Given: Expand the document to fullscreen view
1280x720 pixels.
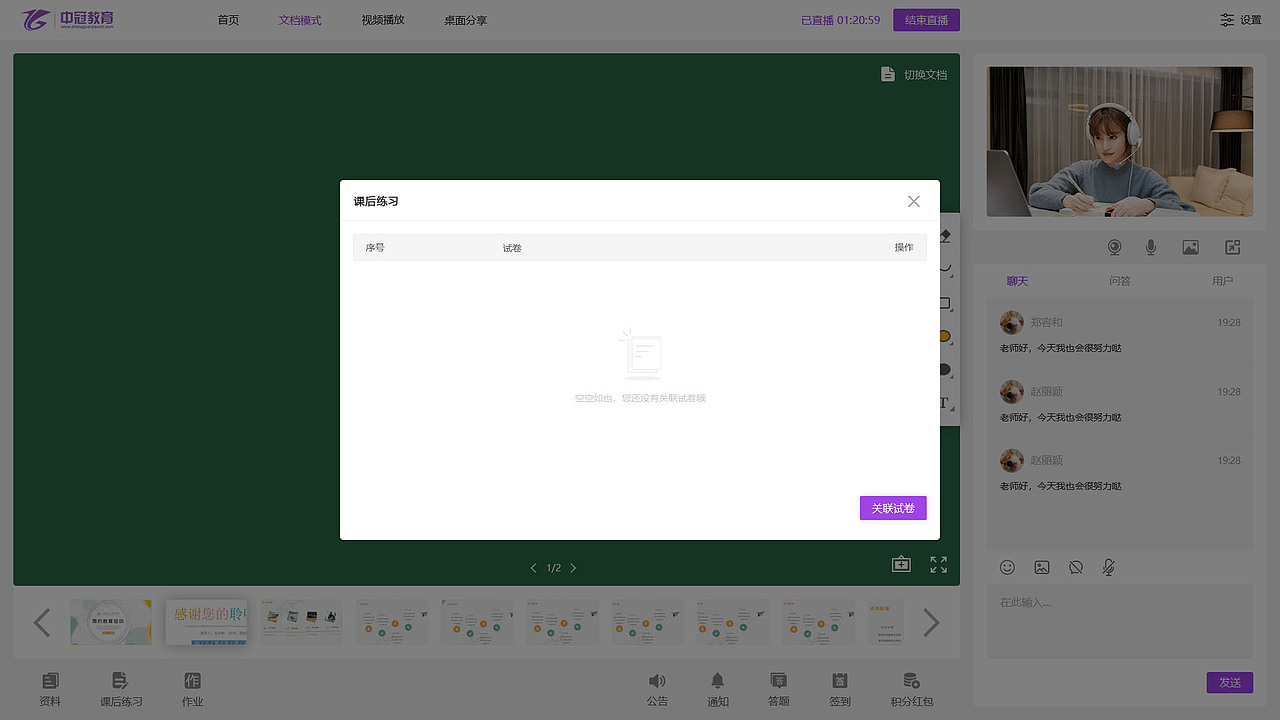Looking at the screenshot, I should click(938, 563).
